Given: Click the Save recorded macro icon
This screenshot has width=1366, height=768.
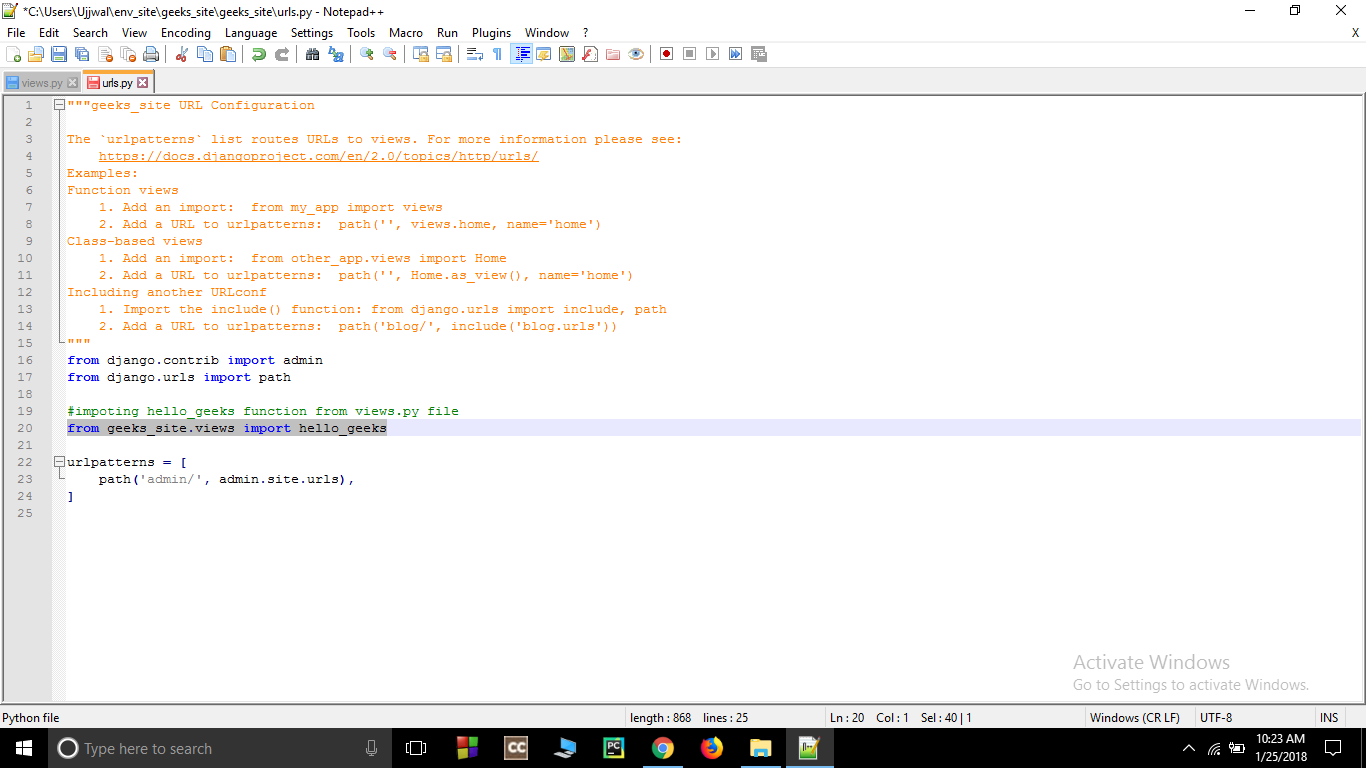Looking at the screenshot, I should [x=759, y=54].
